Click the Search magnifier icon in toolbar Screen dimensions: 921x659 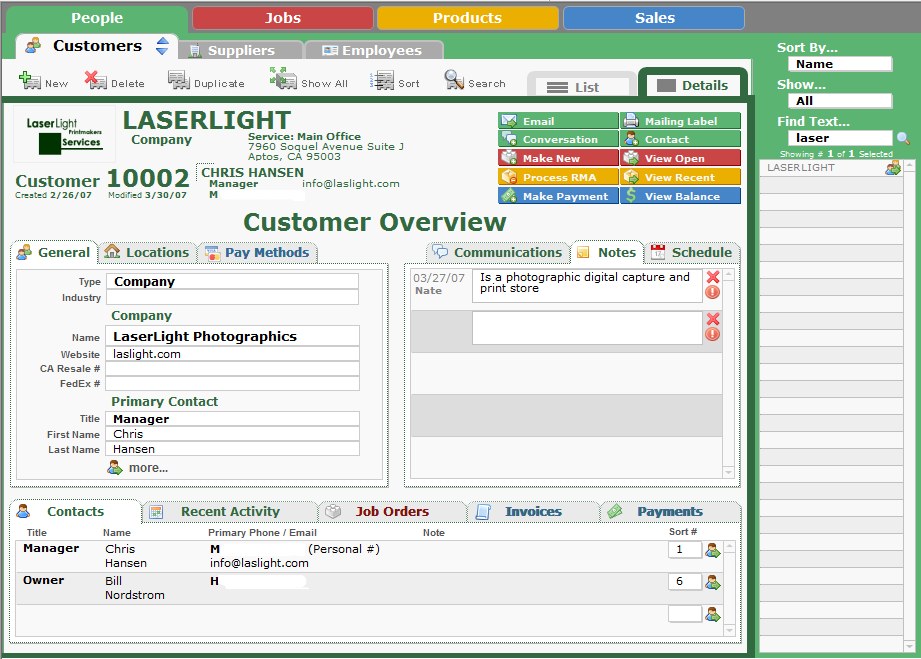click(x=454, y=80)
